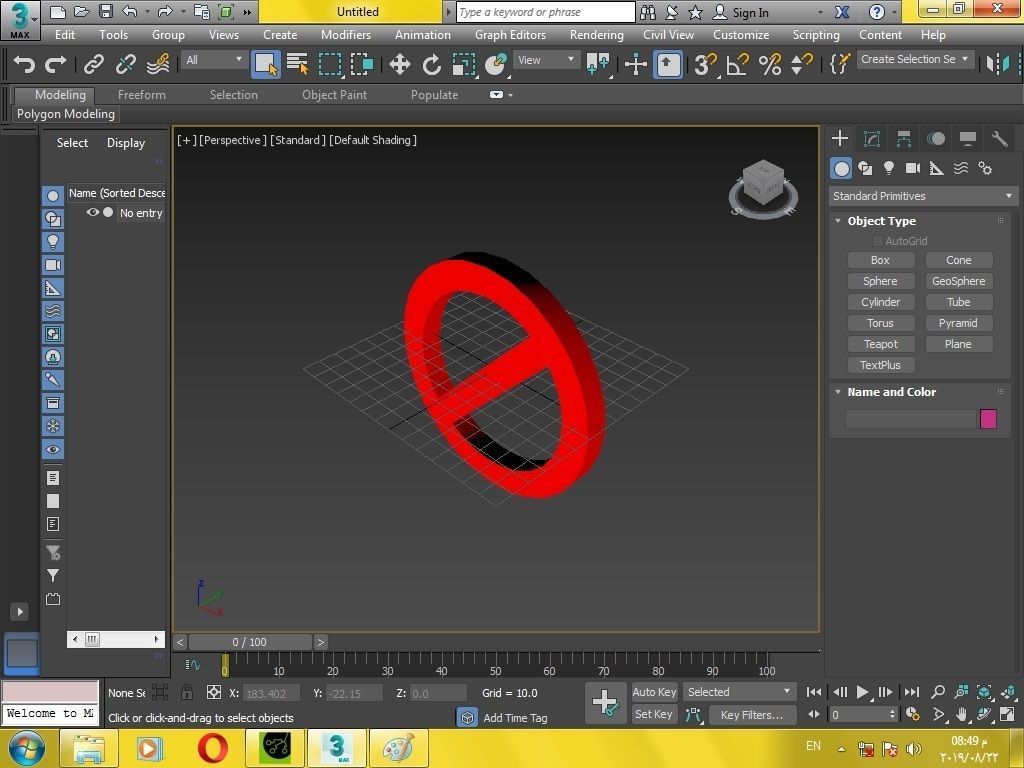Open Select by Name dialog icon
The image size is (1024, 768).
click(298, 64)
